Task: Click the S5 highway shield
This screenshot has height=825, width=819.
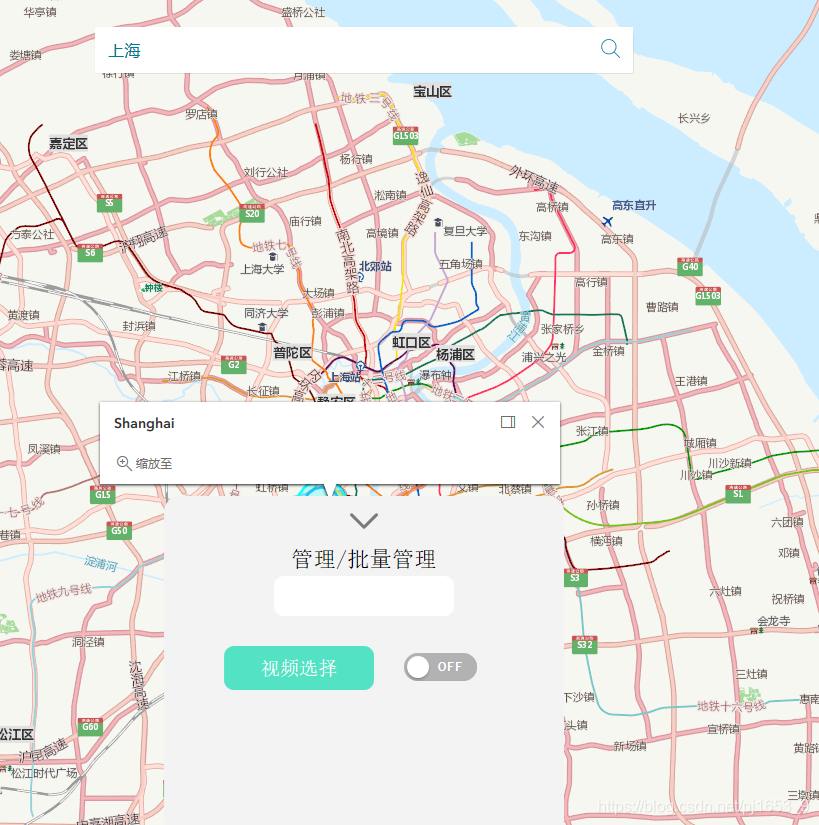Action: pos(109,203)
